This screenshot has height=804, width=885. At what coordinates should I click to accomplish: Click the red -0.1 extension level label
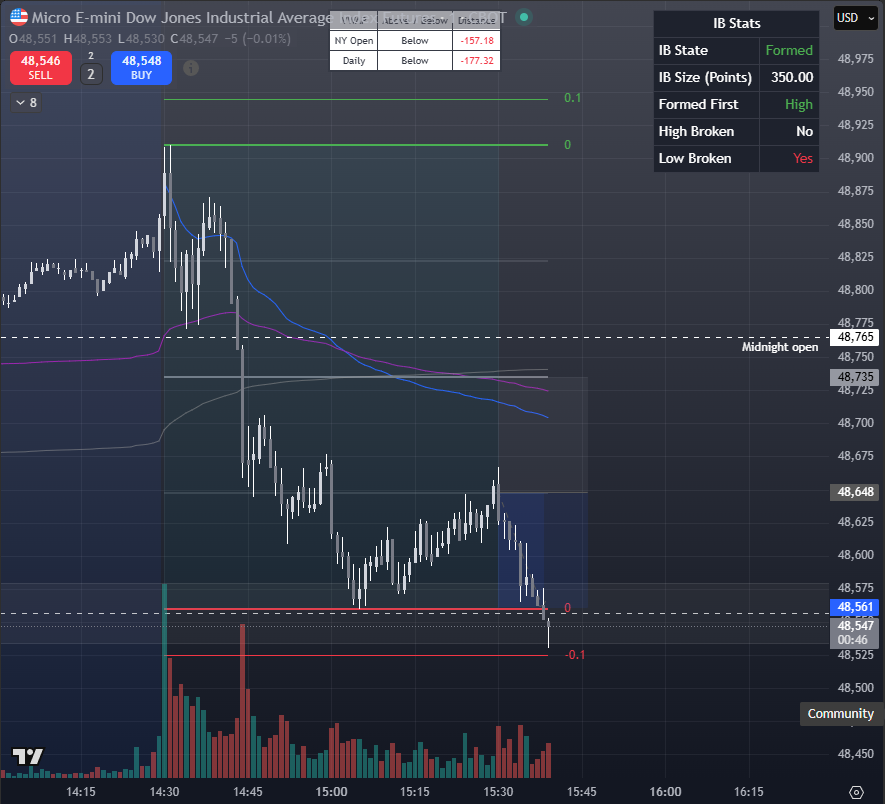[x=575, y=655]
